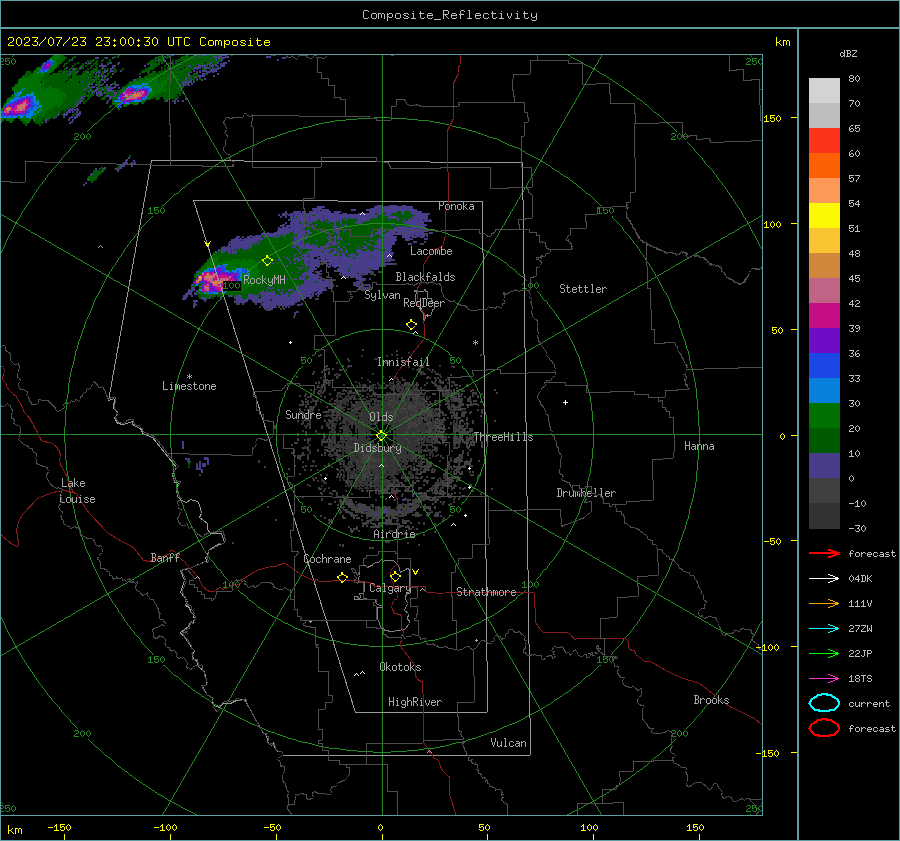Screen dimensions: 900x841
Task: Click the Sylvan label
Action: pyautogui.click(x=382, y=295)
